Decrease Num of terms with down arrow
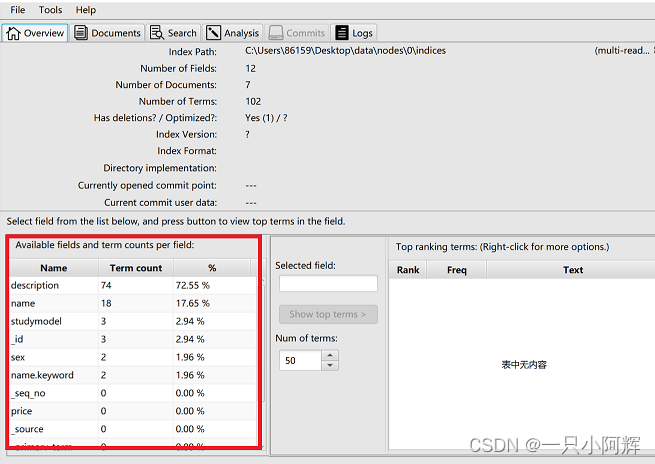Viewport: 655px width, 464px height. [330, 365]
